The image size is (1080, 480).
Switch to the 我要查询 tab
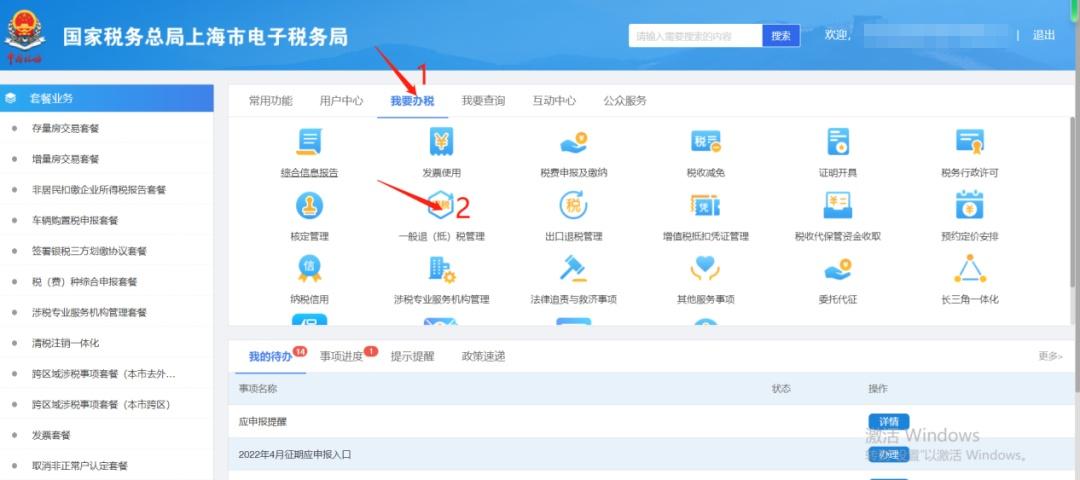(x=483, y=101)
